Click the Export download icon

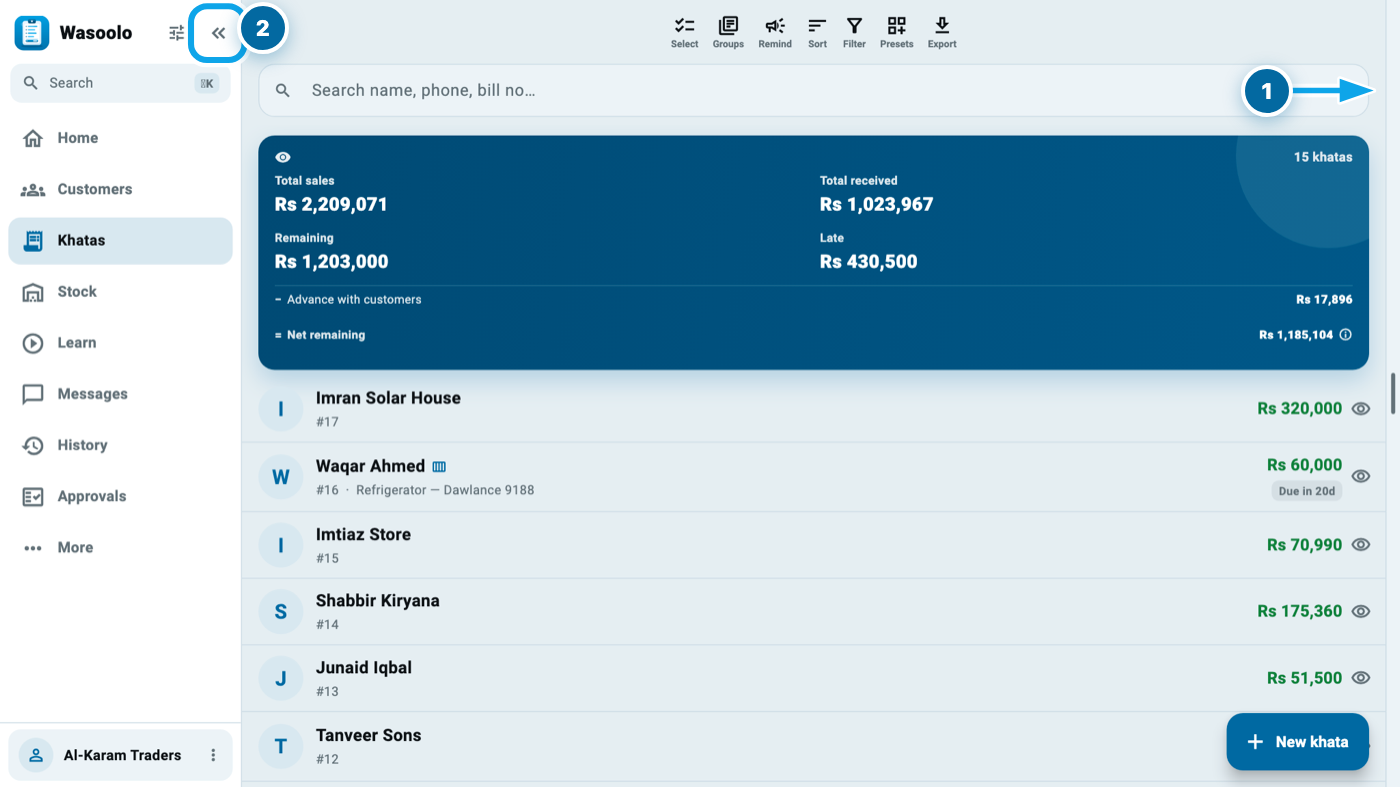click(x=942, y=32)
